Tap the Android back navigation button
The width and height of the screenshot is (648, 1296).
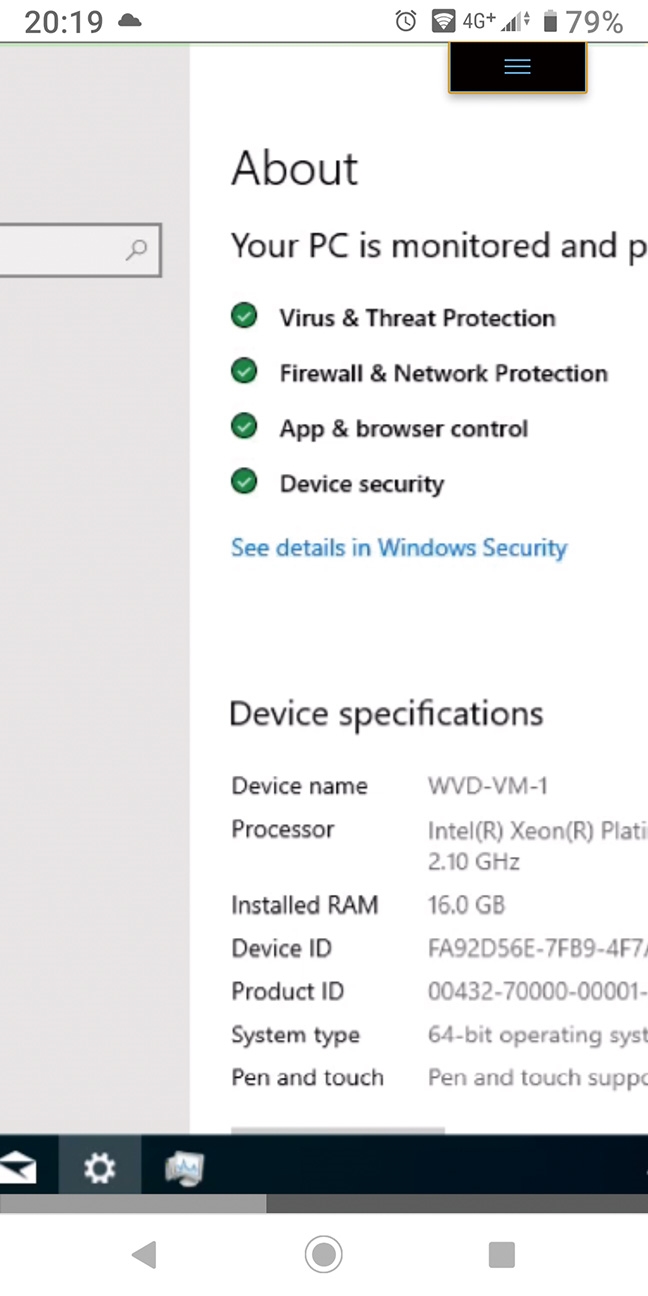(144, 1255)
